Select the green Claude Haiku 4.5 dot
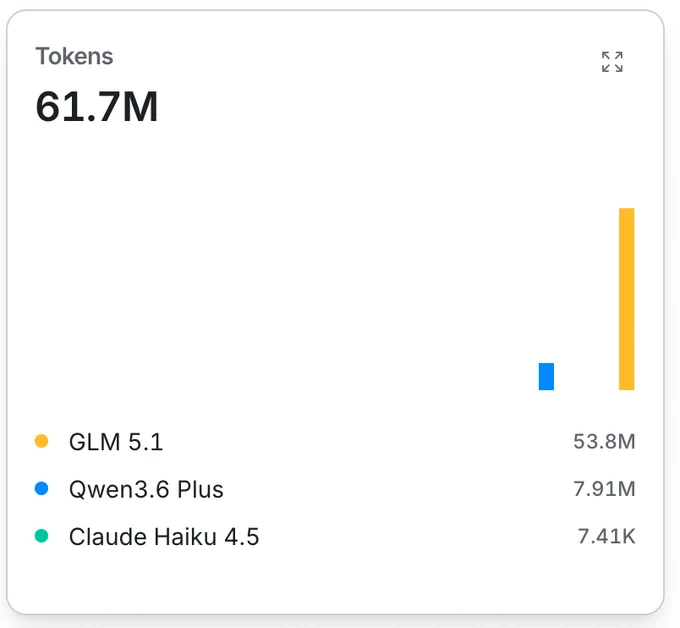Screen dimensions: 680x628 (x=41, y=536)
